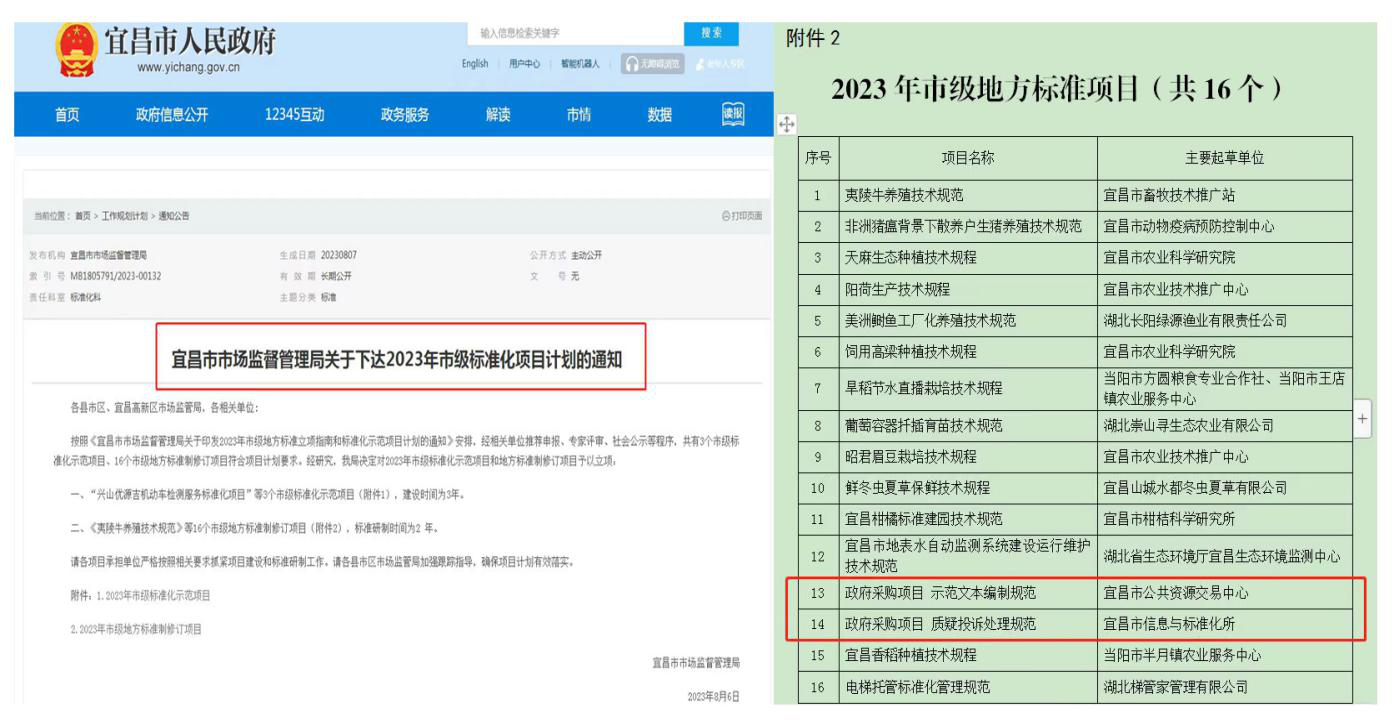Open the 数据 navigation item
Screen dimensions: 1394x726
point(660,115)
